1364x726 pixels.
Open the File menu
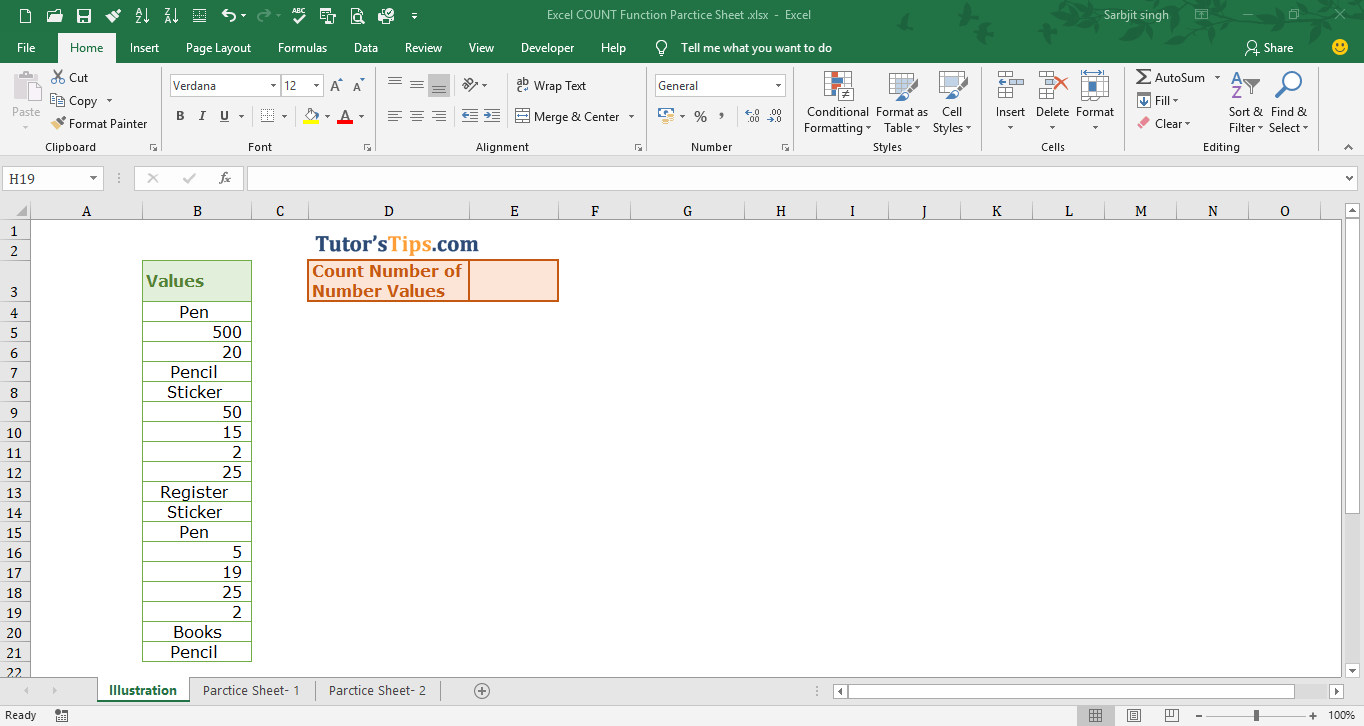26,48
